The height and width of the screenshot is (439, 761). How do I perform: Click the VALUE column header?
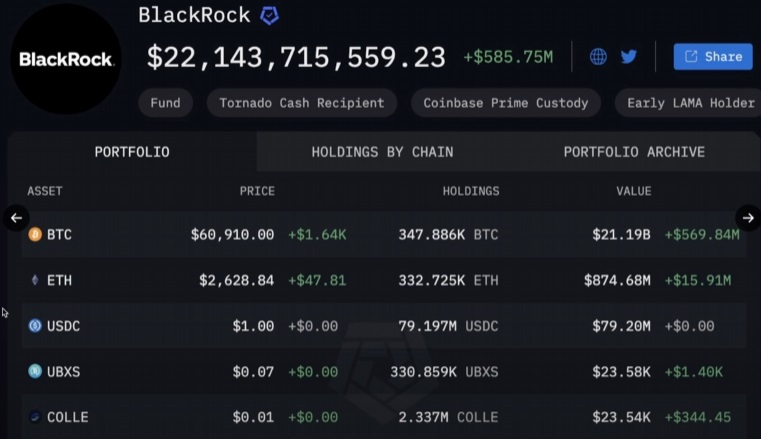(634, 191)
